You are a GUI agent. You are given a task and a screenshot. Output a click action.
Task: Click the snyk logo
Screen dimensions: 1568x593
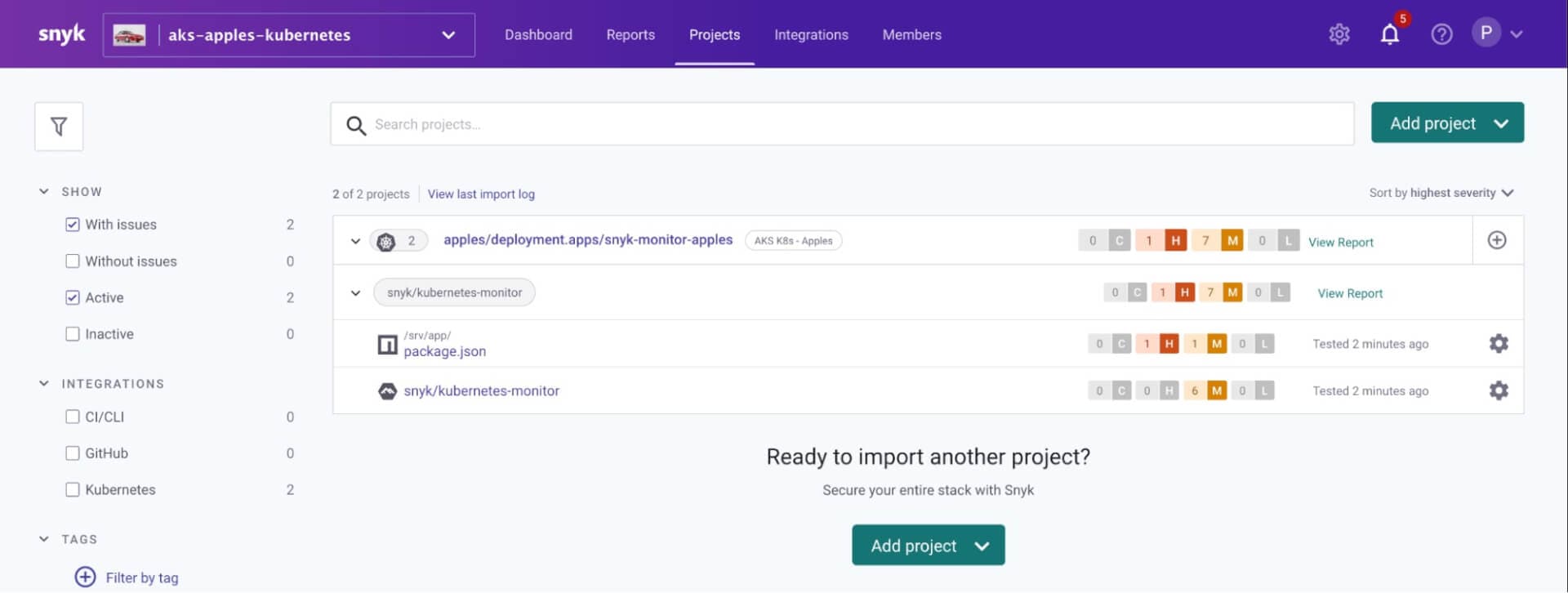point(62,34)
